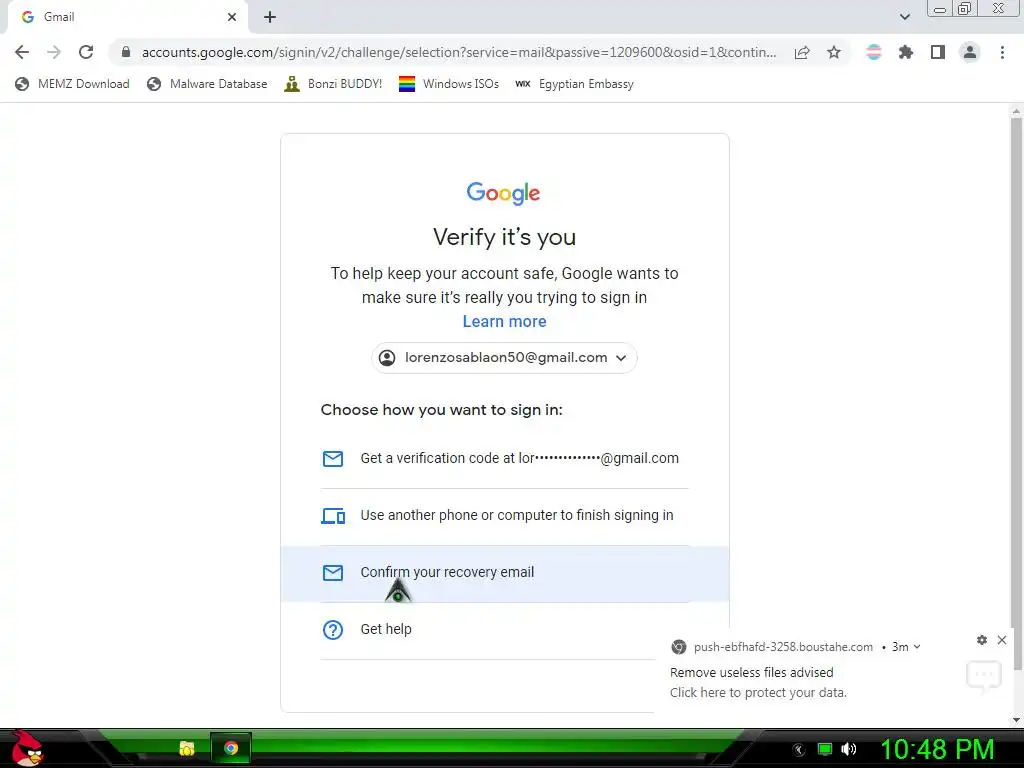
Task: Share this page via share icon
Action: click(802, 52)
